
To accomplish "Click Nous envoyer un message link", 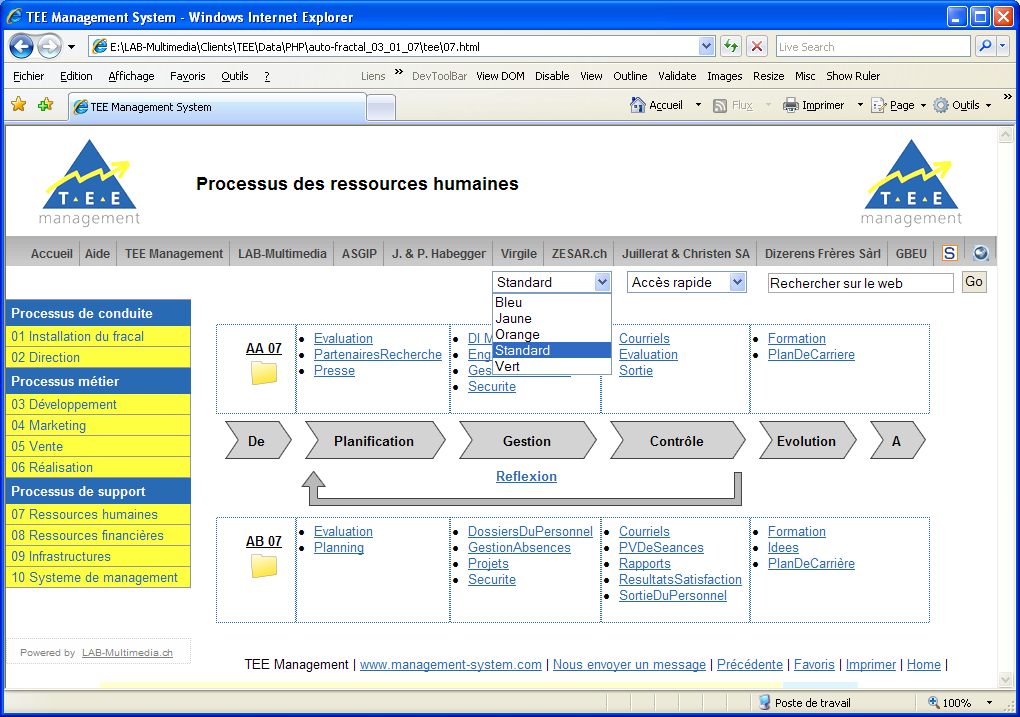I will click(629, 664).
